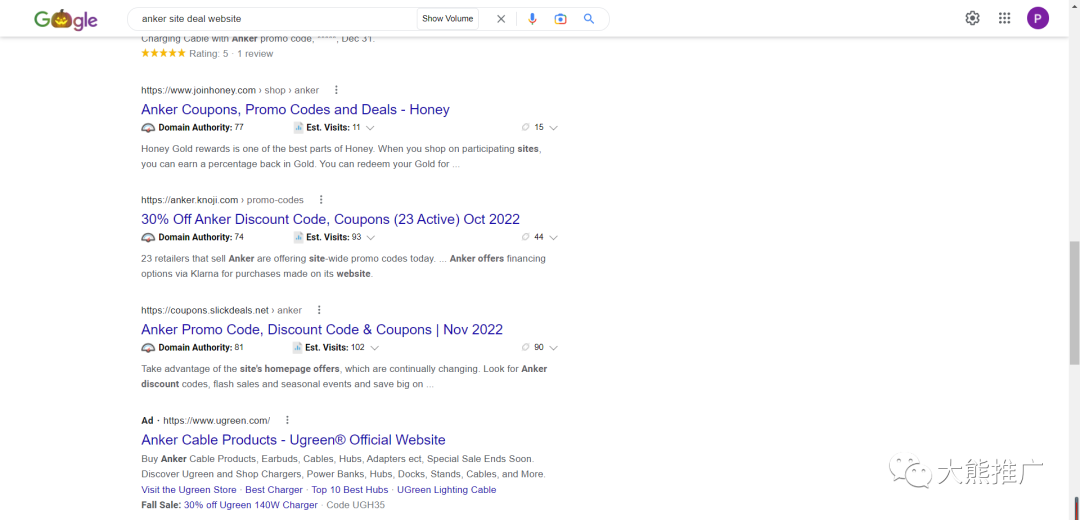Screen dimensions: 1080x520
Task: Open Anker Coupons, Promo Codes and Deals - Honey
Action: point(295,110)
